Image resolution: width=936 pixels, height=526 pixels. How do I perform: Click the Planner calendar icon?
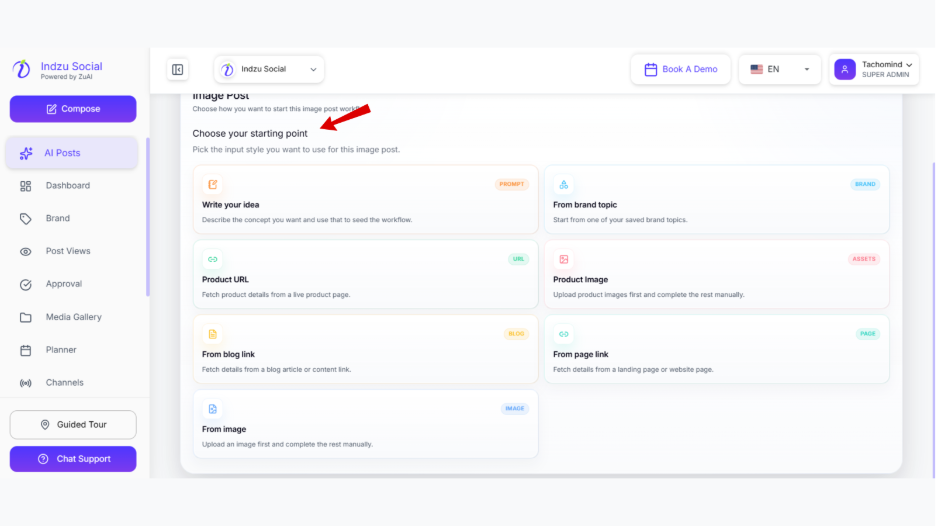26,350
